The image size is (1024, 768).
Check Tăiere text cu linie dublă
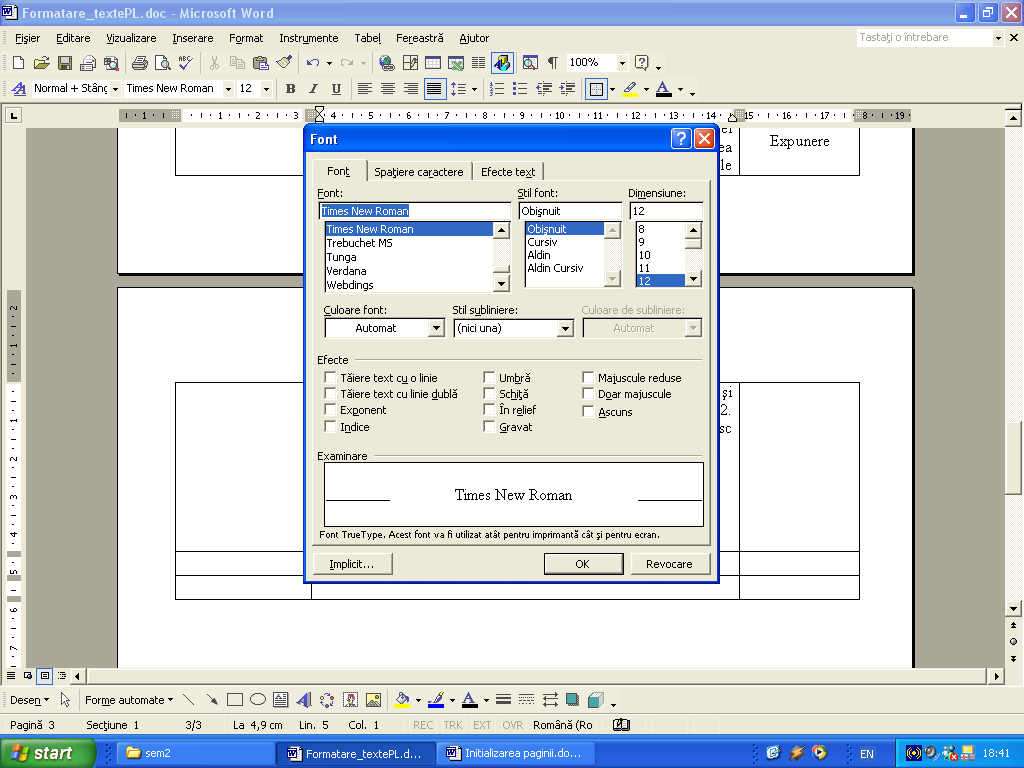coord(330,394)
